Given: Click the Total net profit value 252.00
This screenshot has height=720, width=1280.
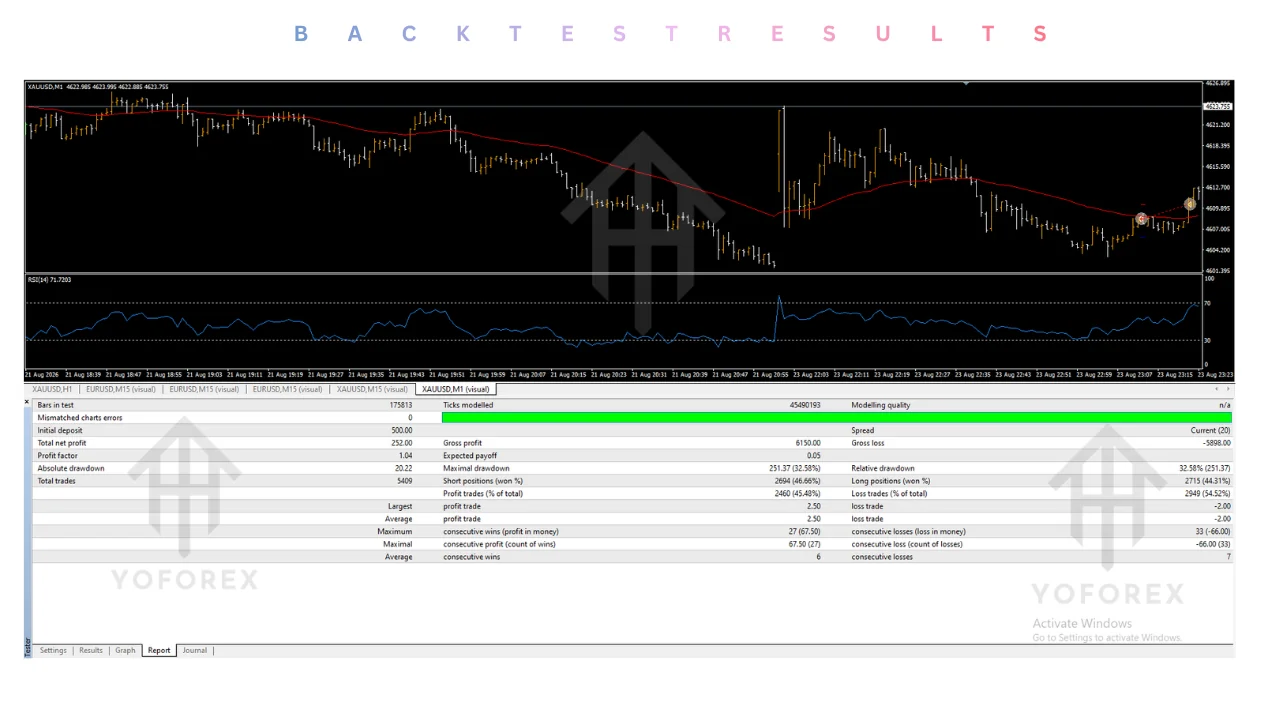Looking at the screenshot, I should point(402,443).
